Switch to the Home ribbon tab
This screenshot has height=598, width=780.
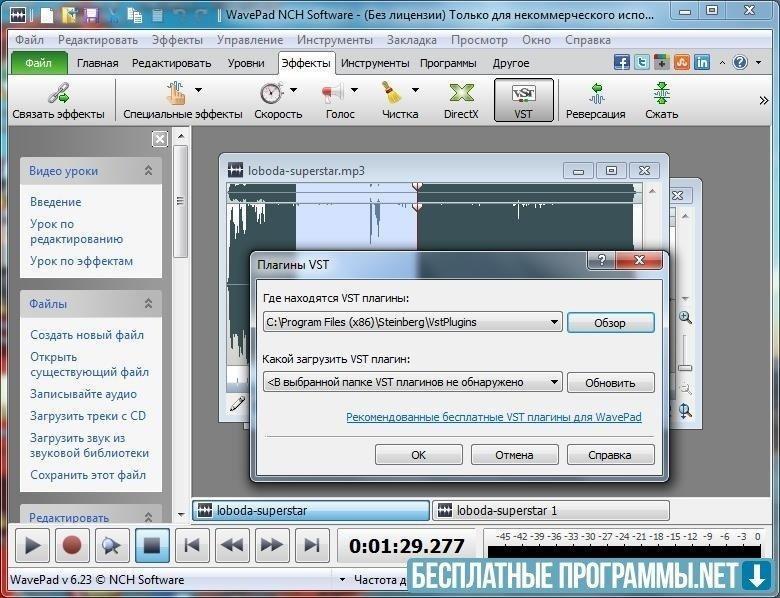(98, 63)
